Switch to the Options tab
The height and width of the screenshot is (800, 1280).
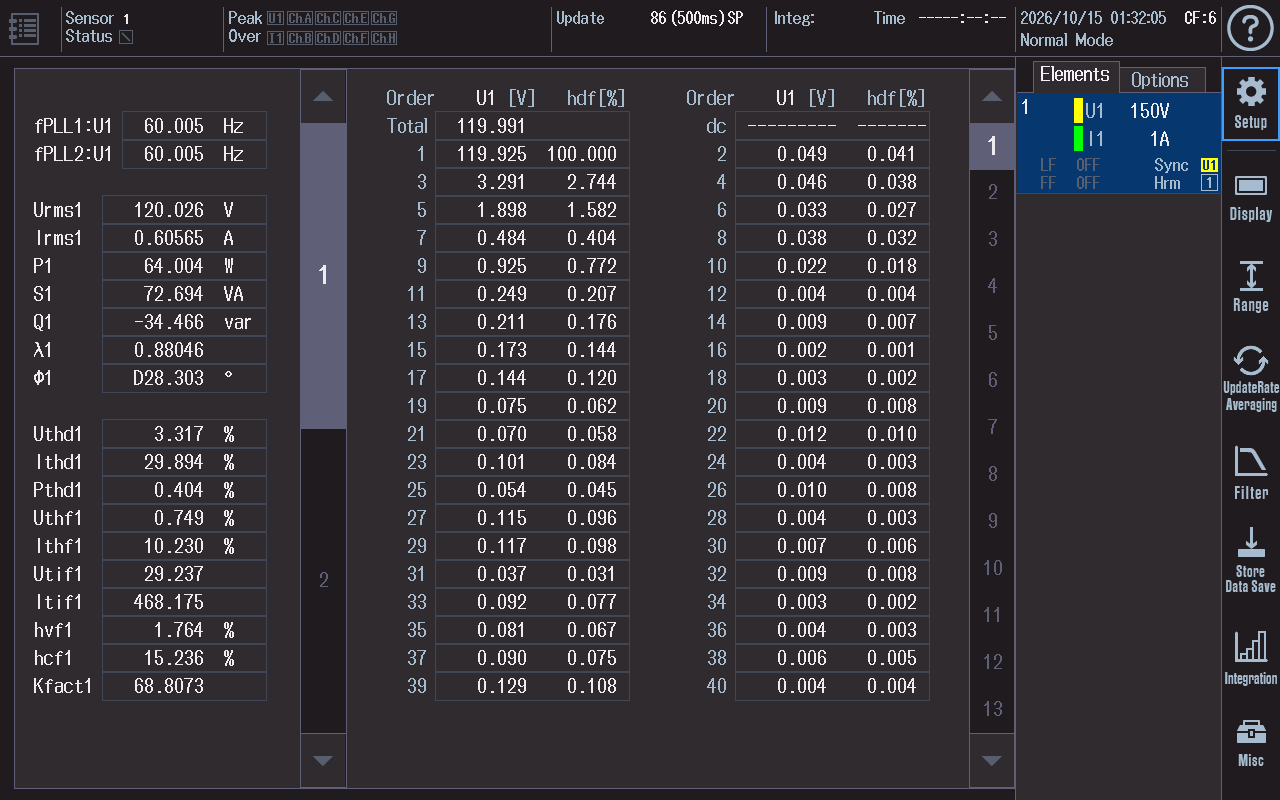[x=1160, y=80]
